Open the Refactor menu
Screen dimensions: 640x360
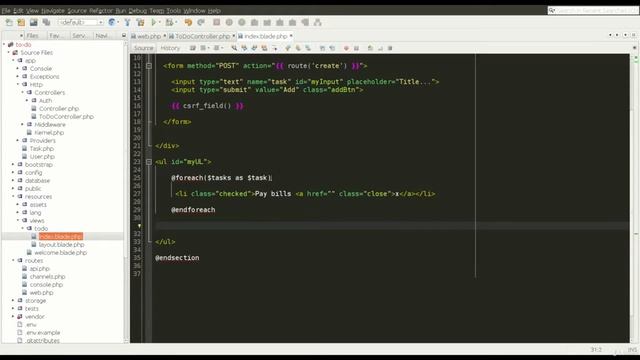point(101,11)
